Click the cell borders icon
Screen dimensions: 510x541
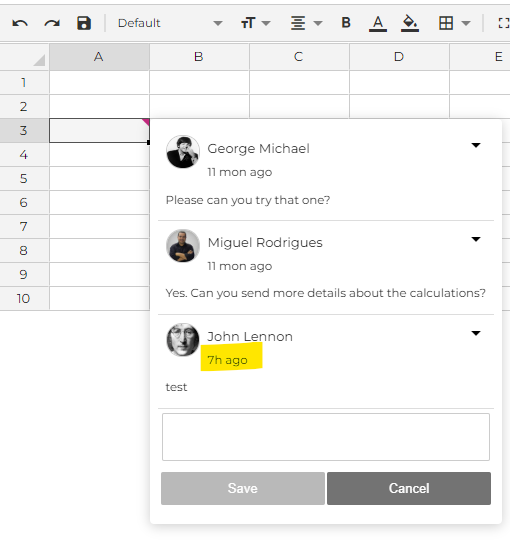[x=446, y=23]
